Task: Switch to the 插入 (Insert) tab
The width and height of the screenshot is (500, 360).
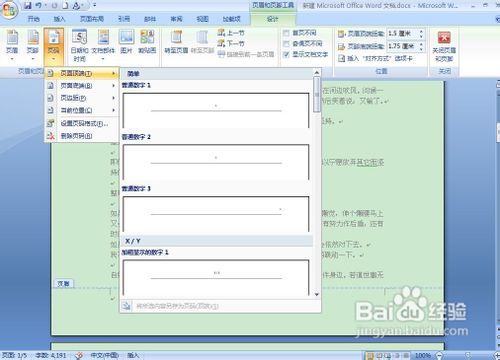Action: tap(59, 19)
